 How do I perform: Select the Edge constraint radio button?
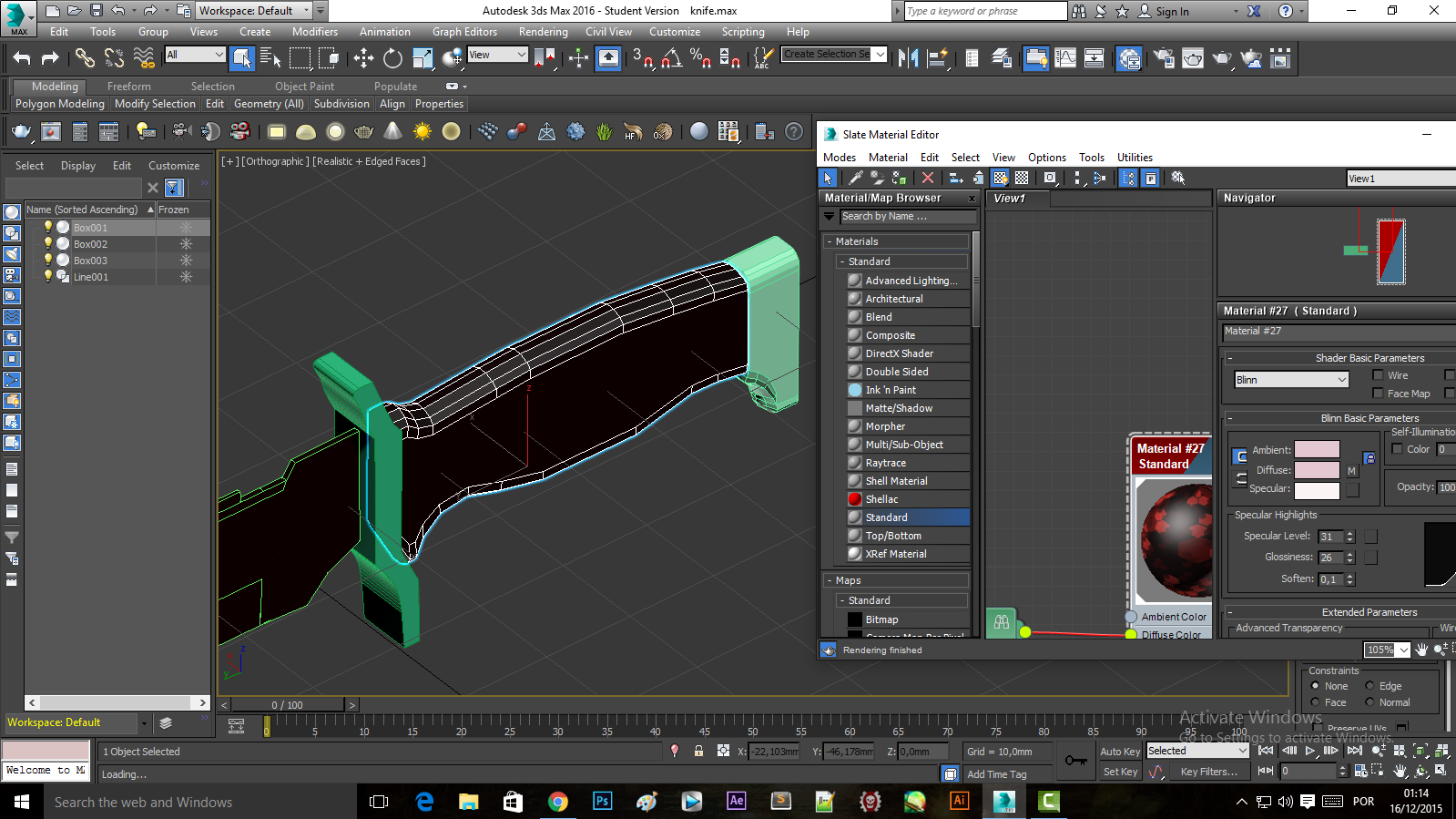[x=1369, y=686]
